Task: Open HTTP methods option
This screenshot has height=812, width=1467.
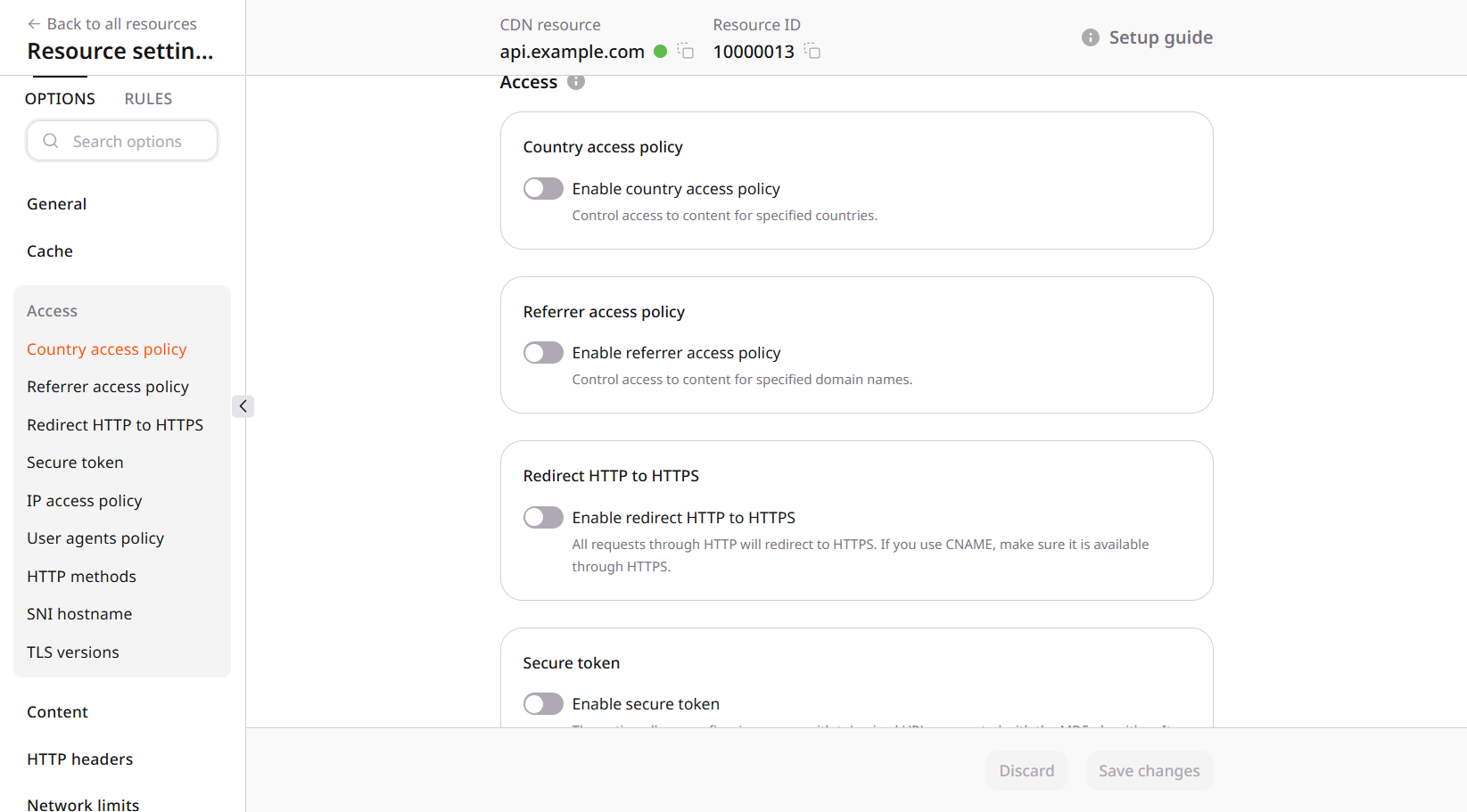Action: pyautogui.click(x=81, y=577)
